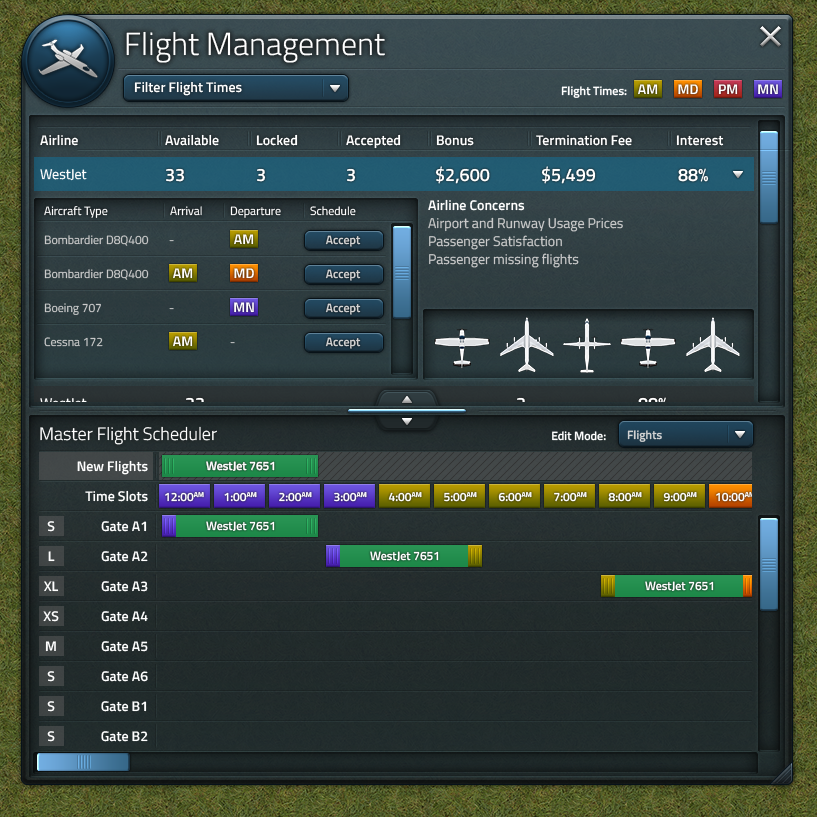Click the MD departure badge of second Bombardier

tap(244, 273)
